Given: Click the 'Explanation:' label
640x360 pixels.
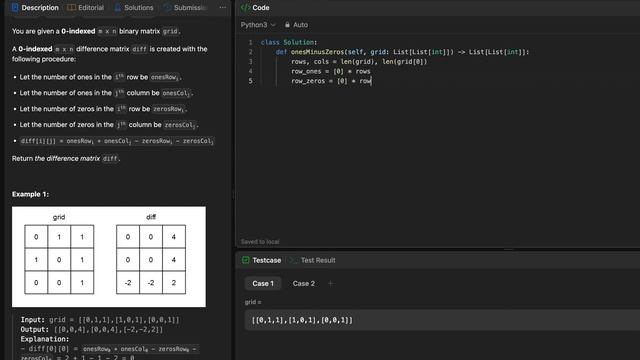Looking at the screenshot, I should (x=45, y=339).
